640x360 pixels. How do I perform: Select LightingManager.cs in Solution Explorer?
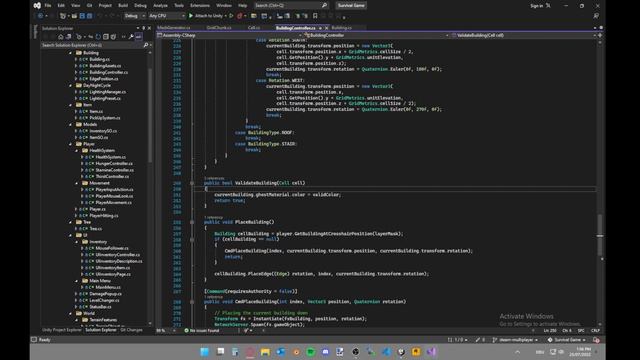click(107, 92)
